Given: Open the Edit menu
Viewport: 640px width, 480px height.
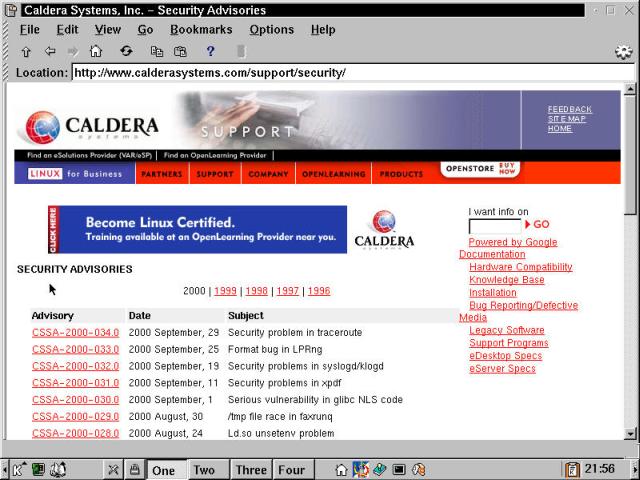Looking at the screenshot, I should point(67,30).
